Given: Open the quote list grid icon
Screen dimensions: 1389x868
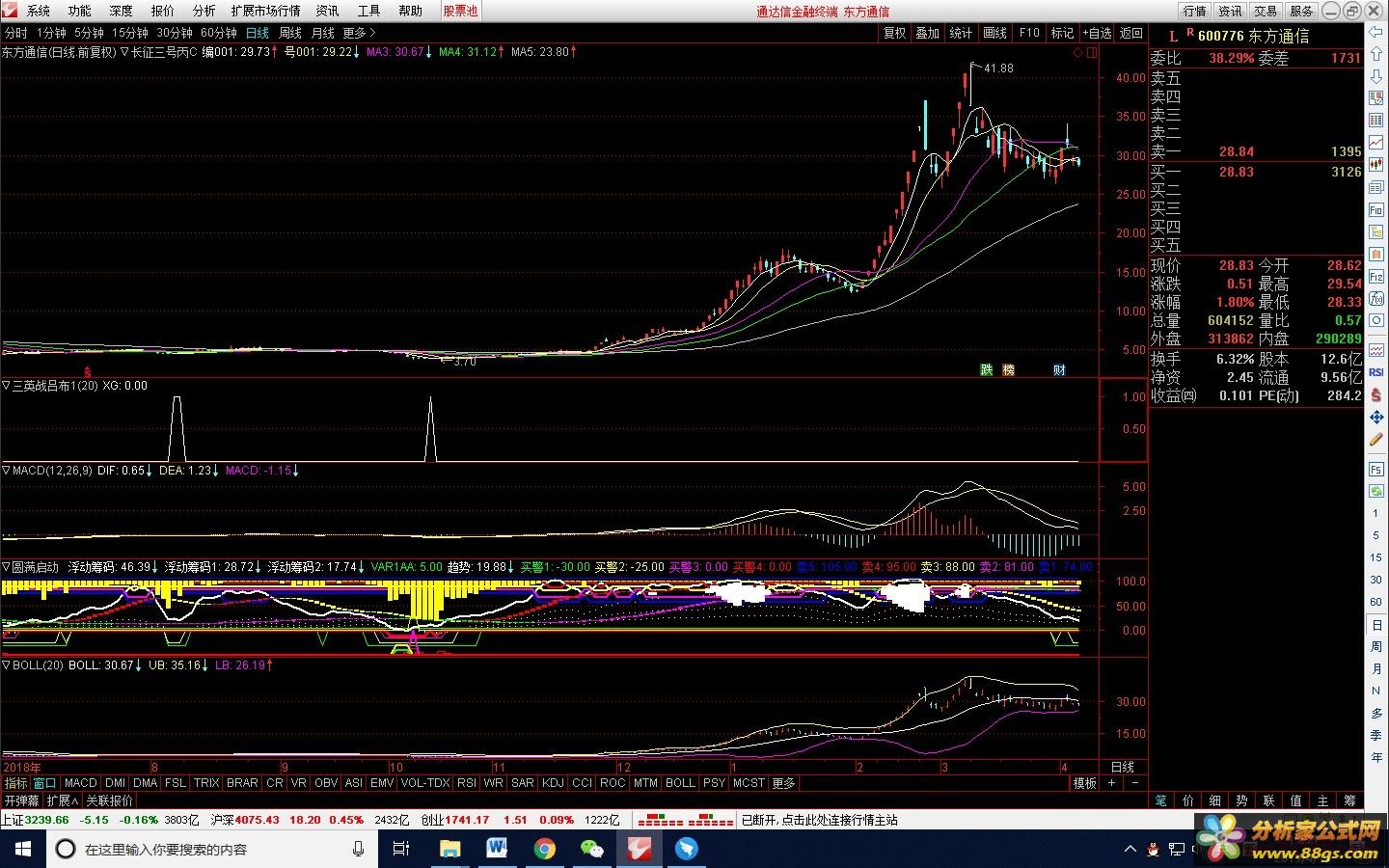Looking at the screenshot, I should 1376,120.
